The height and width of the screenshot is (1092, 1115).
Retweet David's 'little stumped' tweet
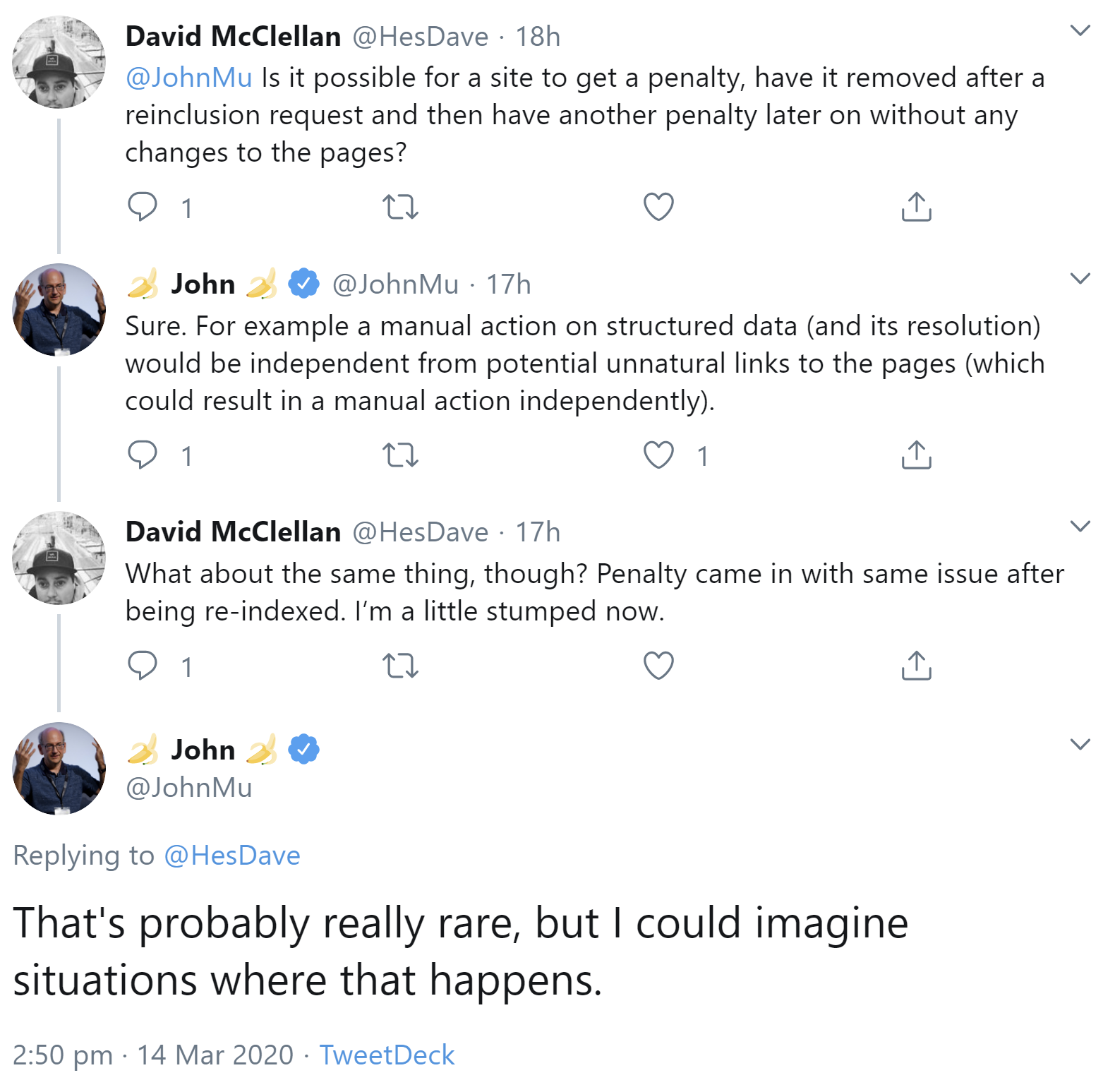[400, 665]
